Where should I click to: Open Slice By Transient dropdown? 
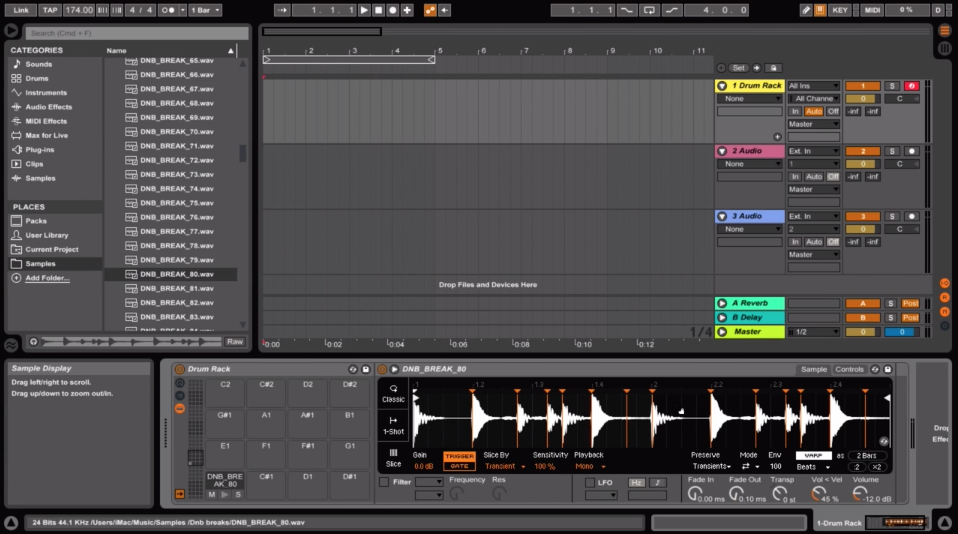[505, 467]
